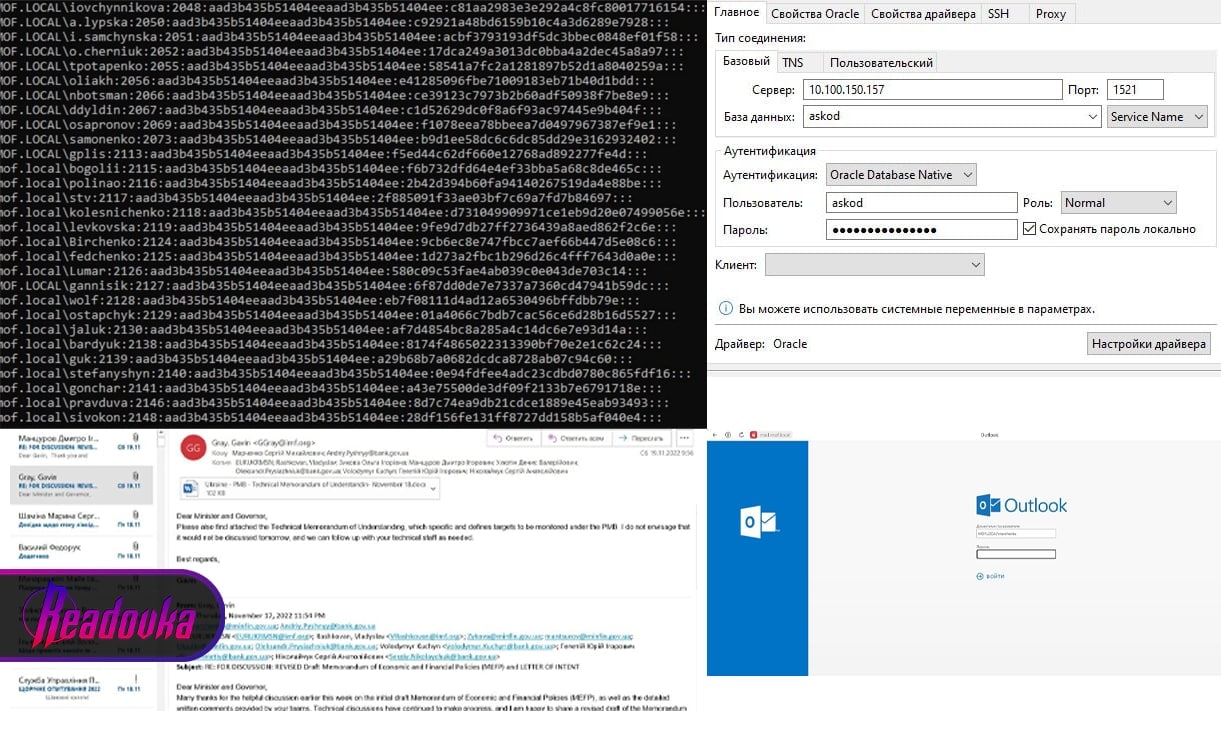This screenshot has height=733, width=1221.
Task: Toggle the Сохранять пароль локально checkbox
Action: point(1029,229)
